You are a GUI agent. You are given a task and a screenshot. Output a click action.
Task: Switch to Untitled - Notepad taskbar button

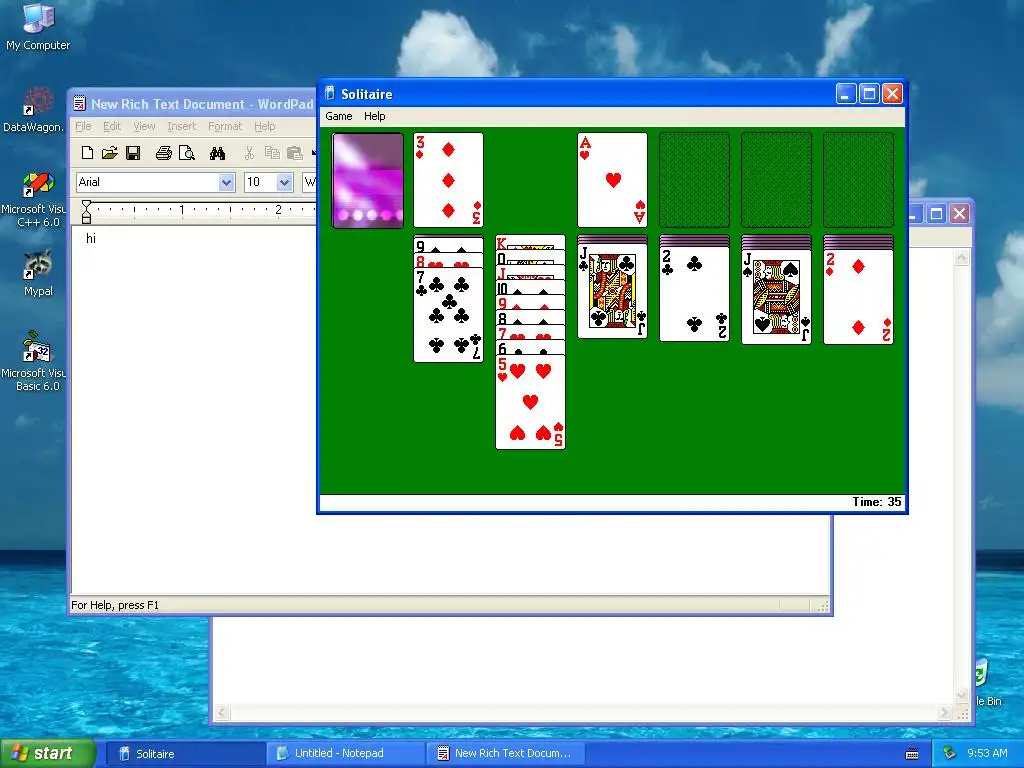pyautogui.click(x=345, y=754)
